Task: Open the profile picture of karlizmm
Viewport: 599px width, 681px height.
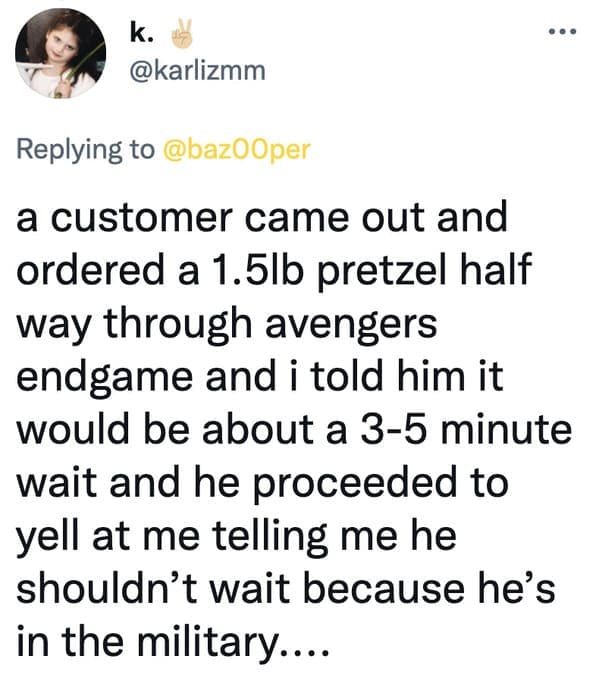Action: 60,53
